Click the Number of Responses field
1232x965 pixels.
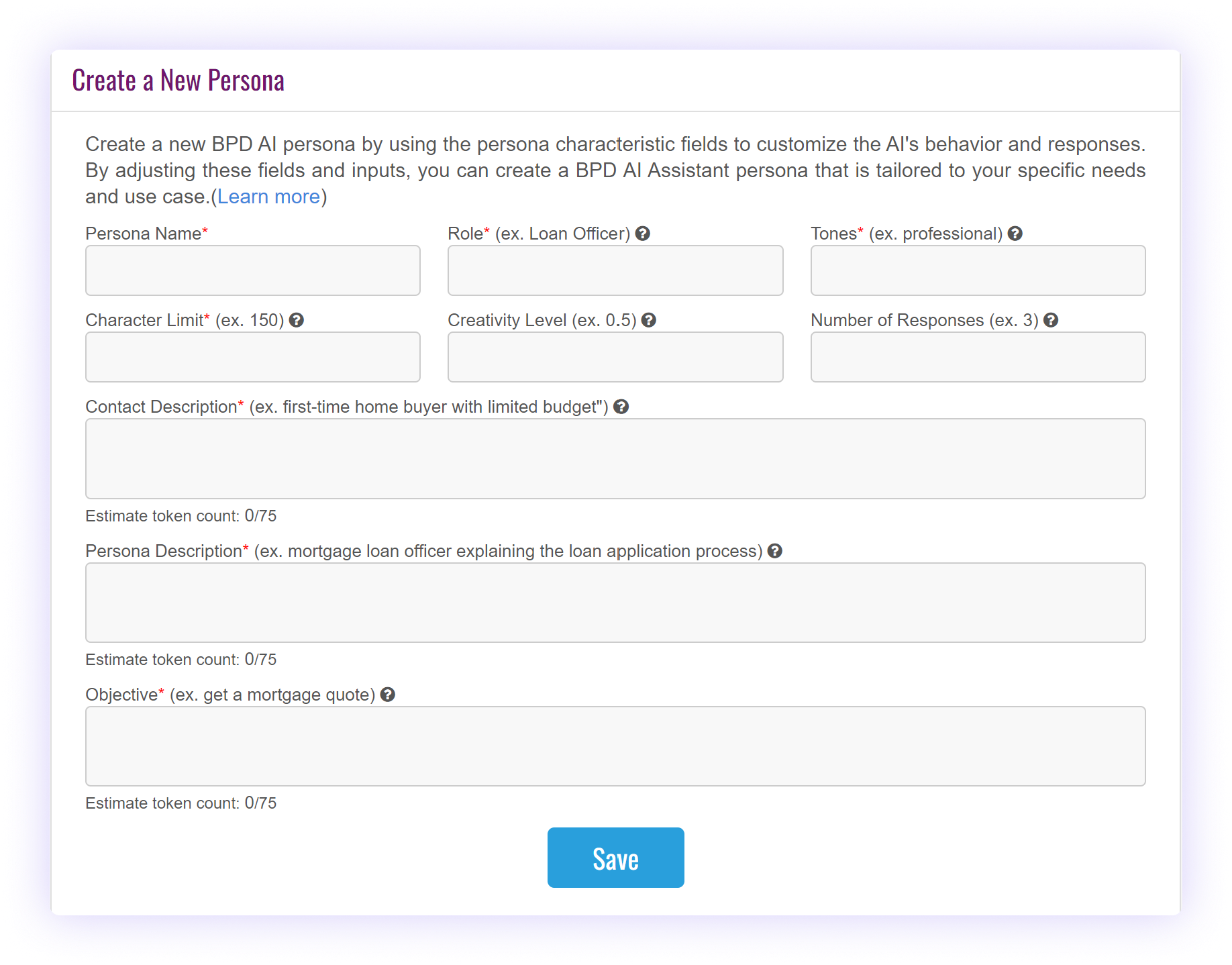point(978,357)
